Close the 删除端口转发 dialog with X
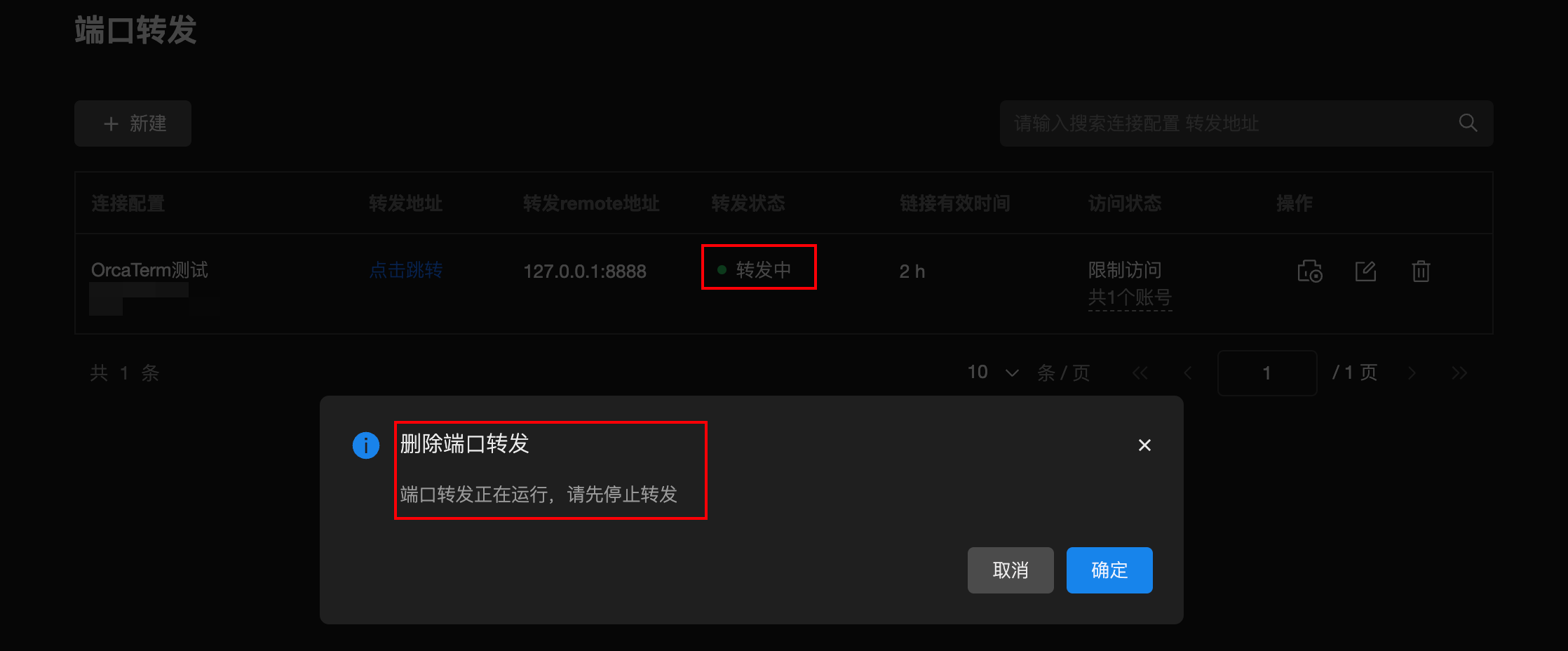 point(1144,445)
